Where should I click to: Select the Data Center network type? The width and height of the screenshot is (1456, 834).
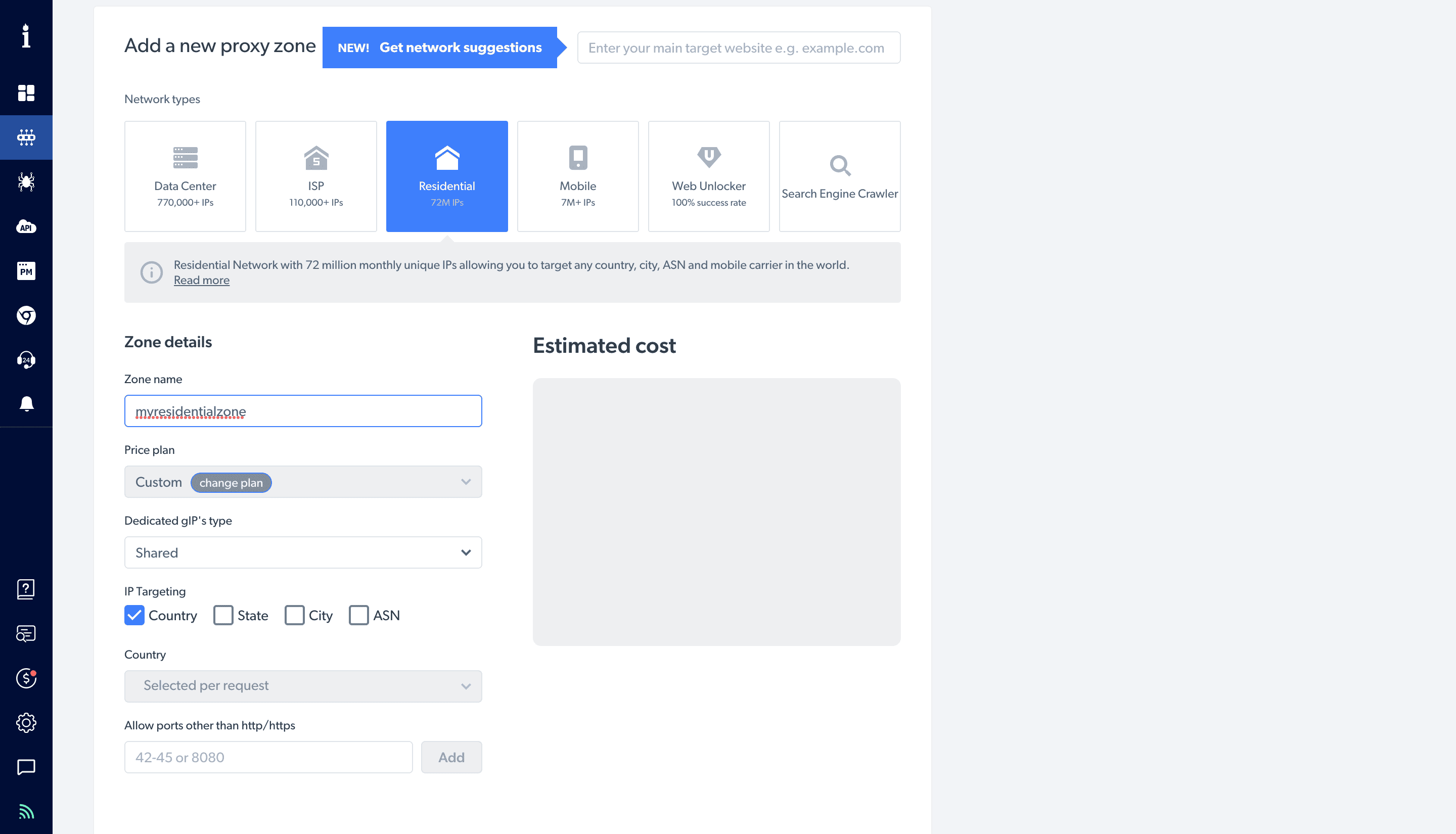click(185, 176)
